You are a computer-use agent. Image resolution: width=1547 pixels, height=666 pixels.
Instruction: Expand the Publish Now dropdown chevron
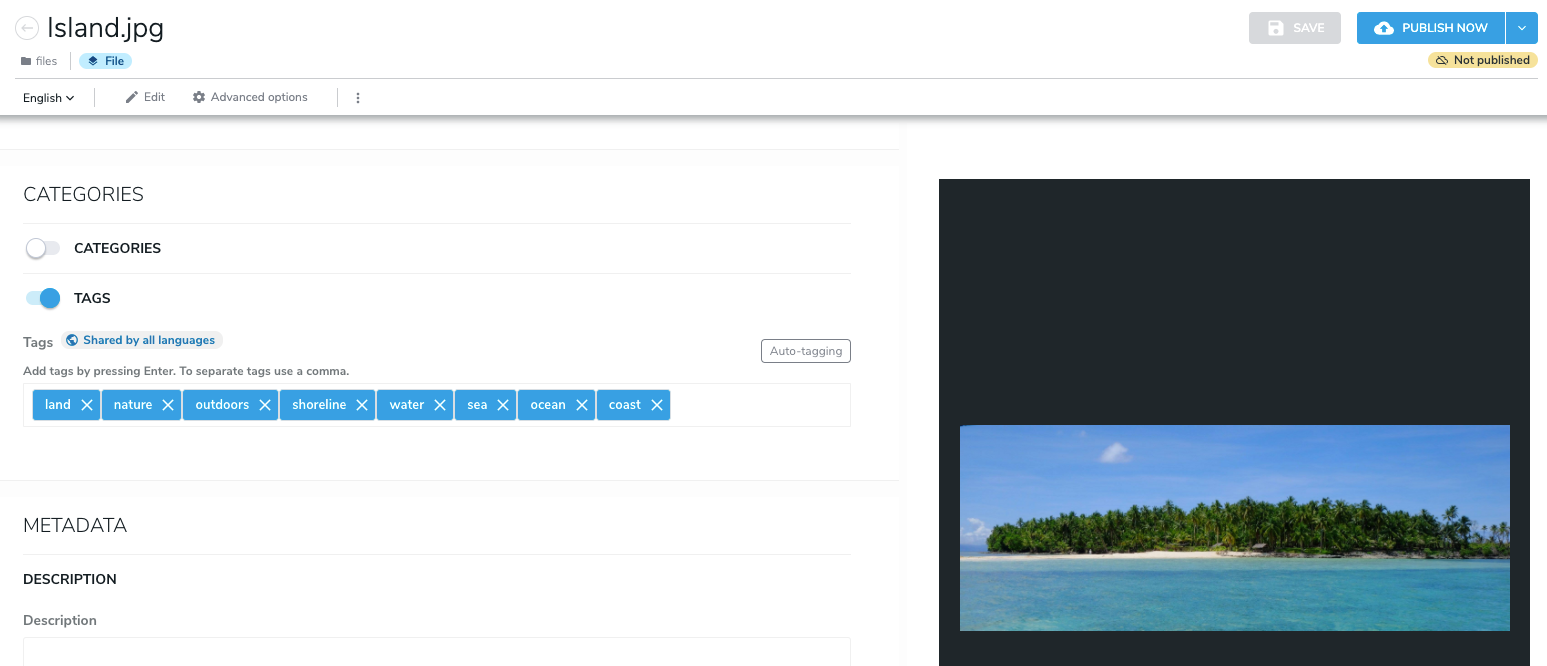1522,27
